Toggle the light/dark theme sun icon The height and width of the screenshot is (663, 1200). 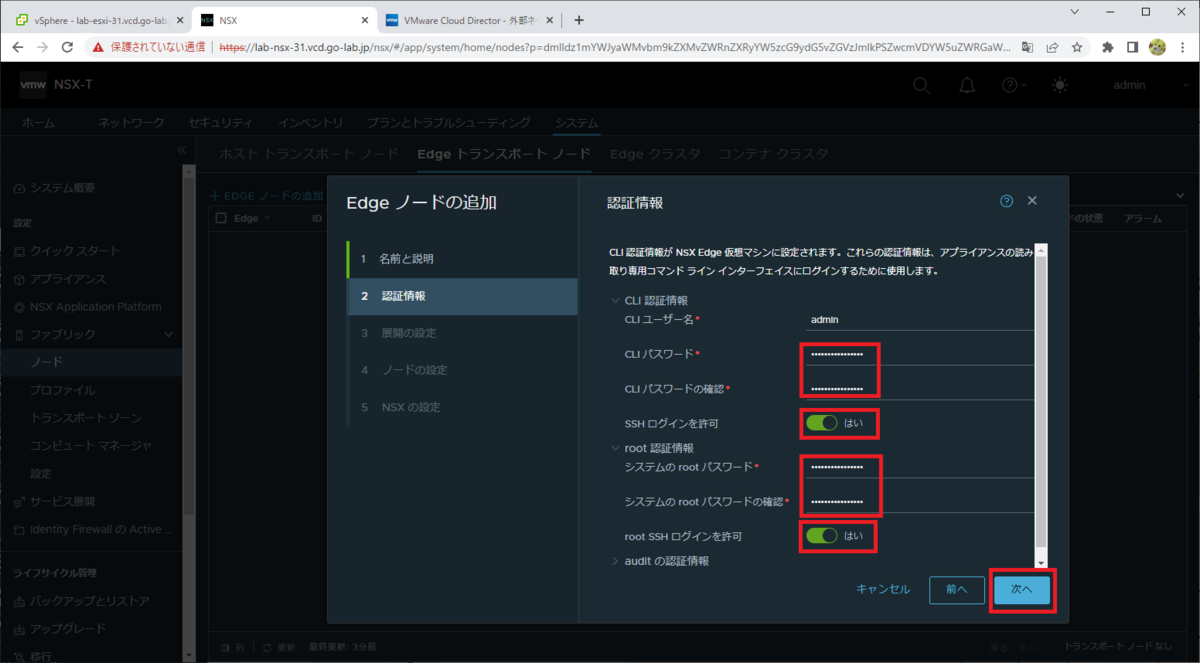click(1060, 86)
